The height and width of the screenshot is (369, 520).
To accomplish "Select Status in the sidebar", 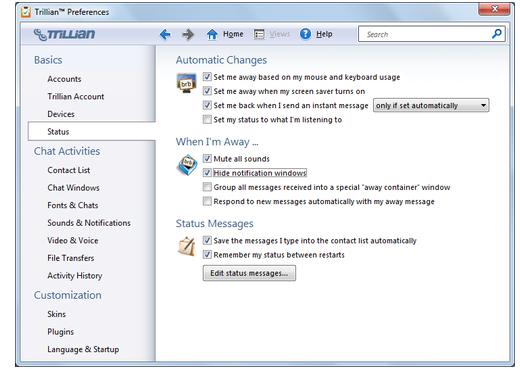I will coord(92,132).
